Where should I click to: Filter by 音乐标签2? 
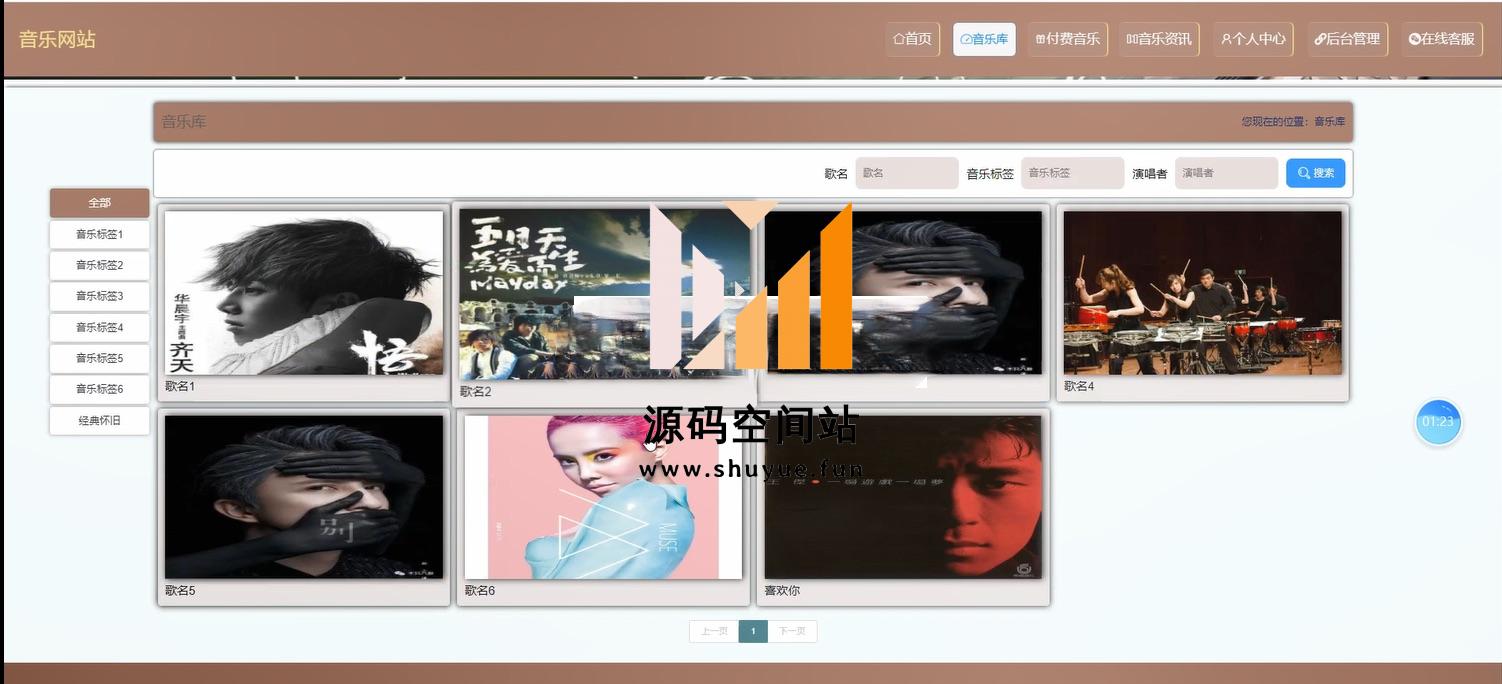(99, 266)
